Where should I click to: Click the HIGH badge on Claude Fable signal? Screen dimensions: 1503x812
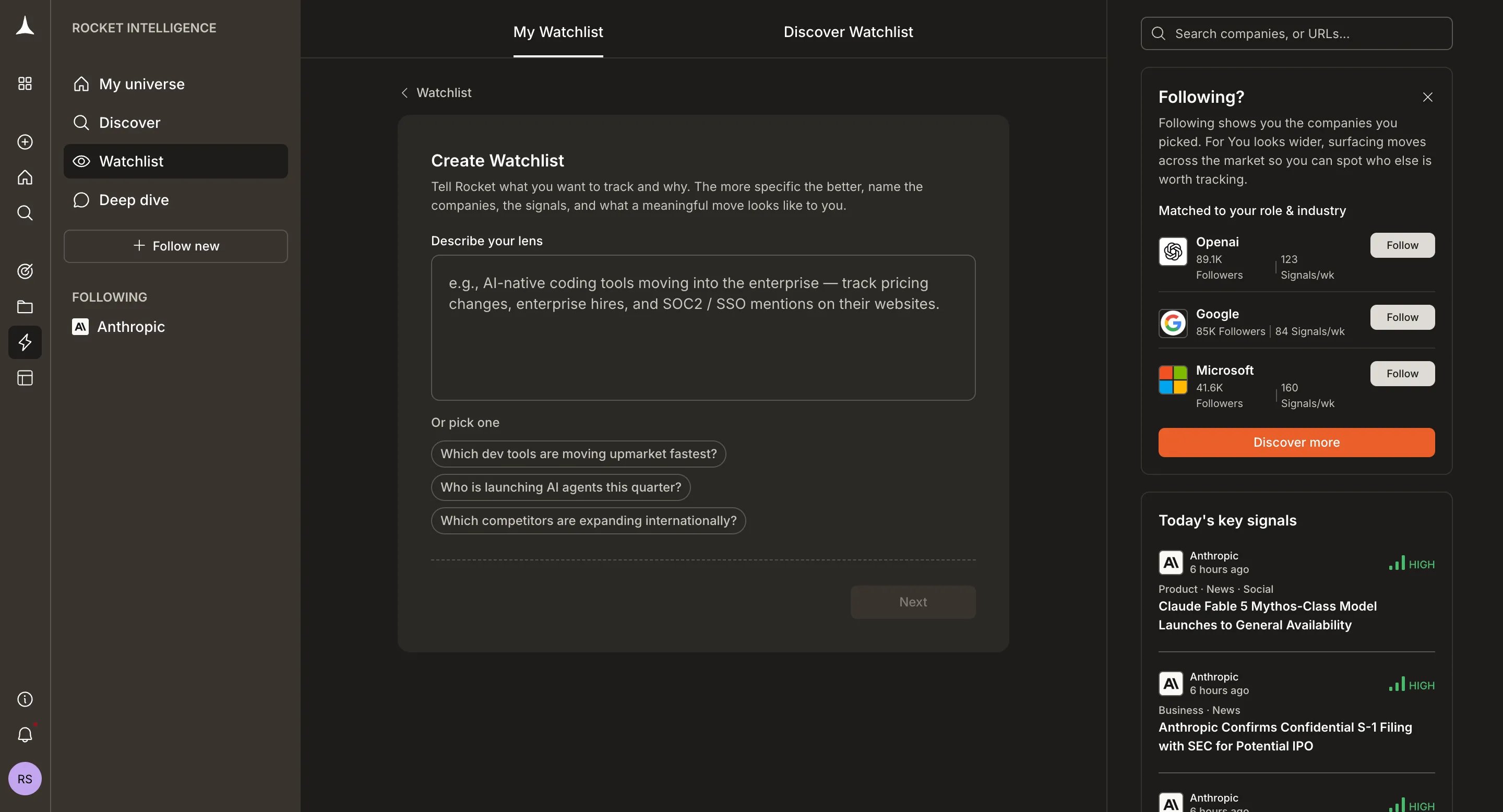1411,564
